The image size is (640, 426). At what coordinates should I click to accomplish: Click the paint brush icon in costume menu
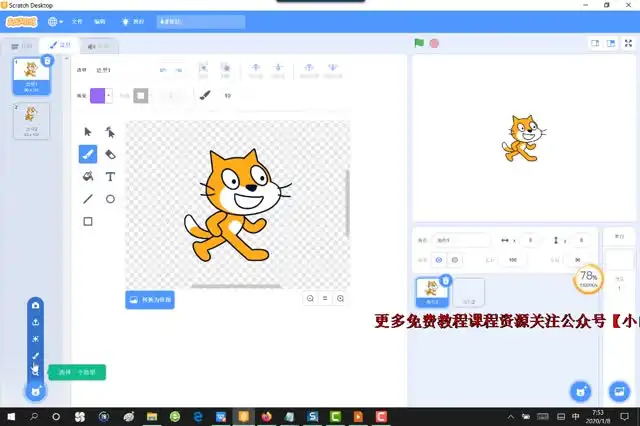[36, 356]
